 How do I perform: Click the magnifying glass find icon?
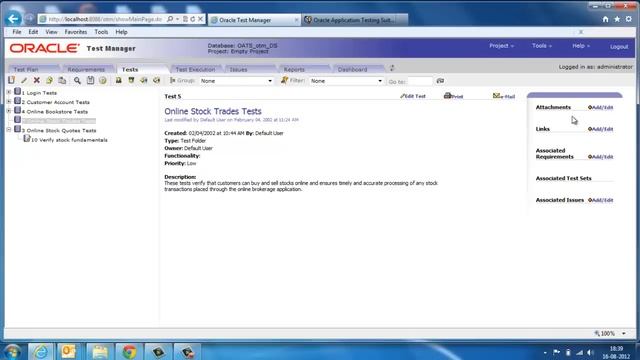[77, 80]
